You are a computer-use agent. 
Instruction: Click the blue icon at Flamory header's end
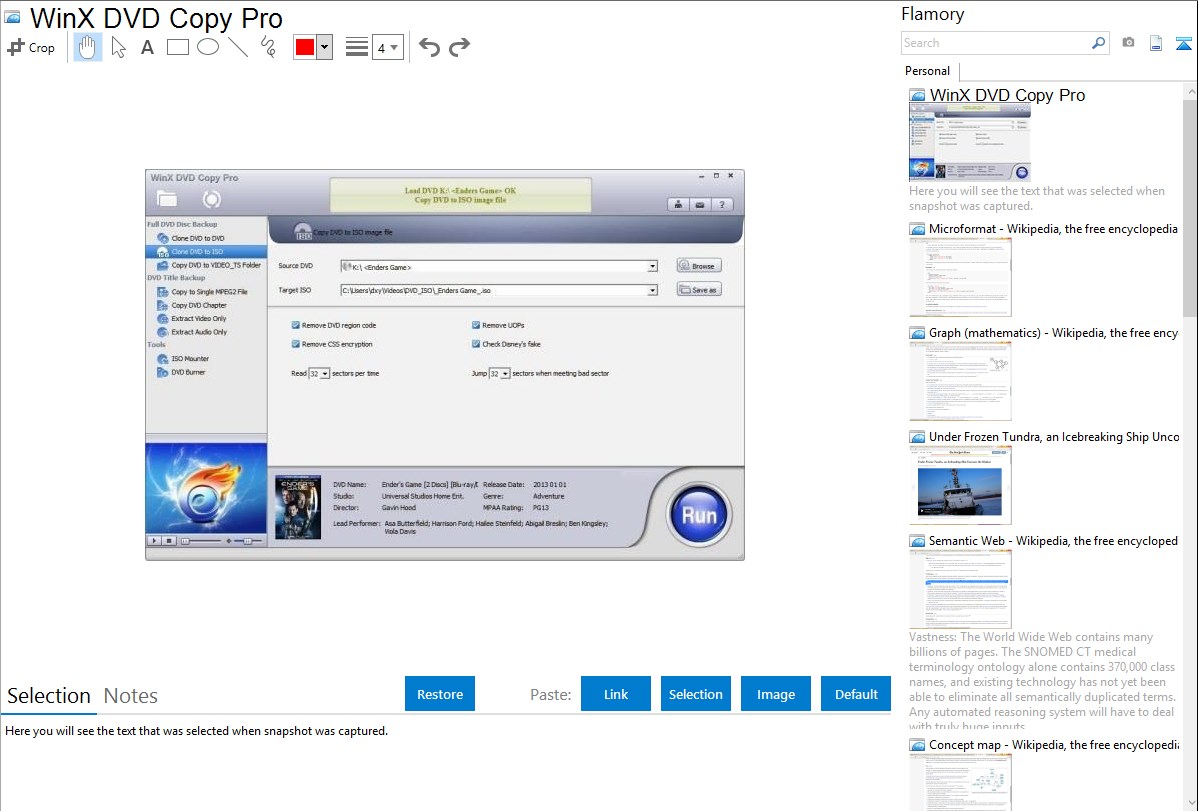[x=1183, y=43]
